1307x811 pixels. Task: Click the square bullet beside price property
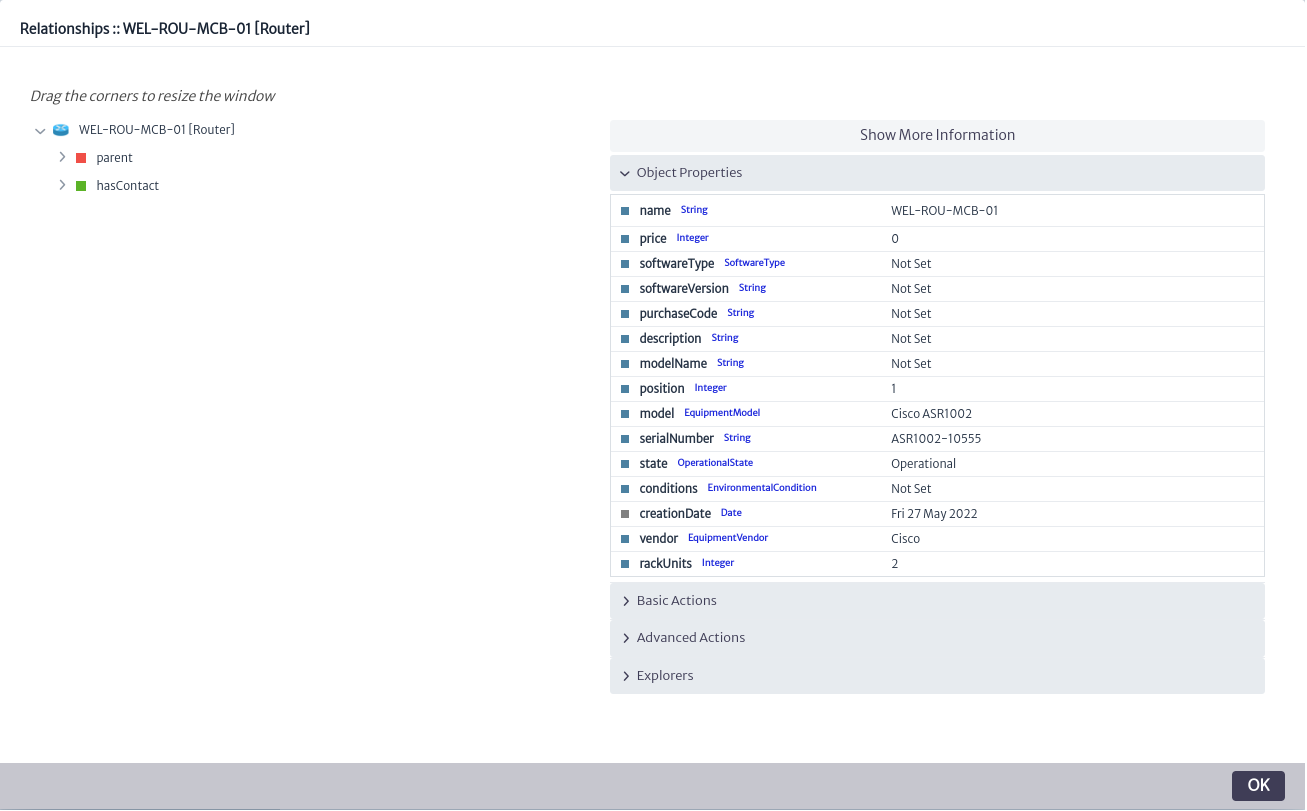(625, 239)
